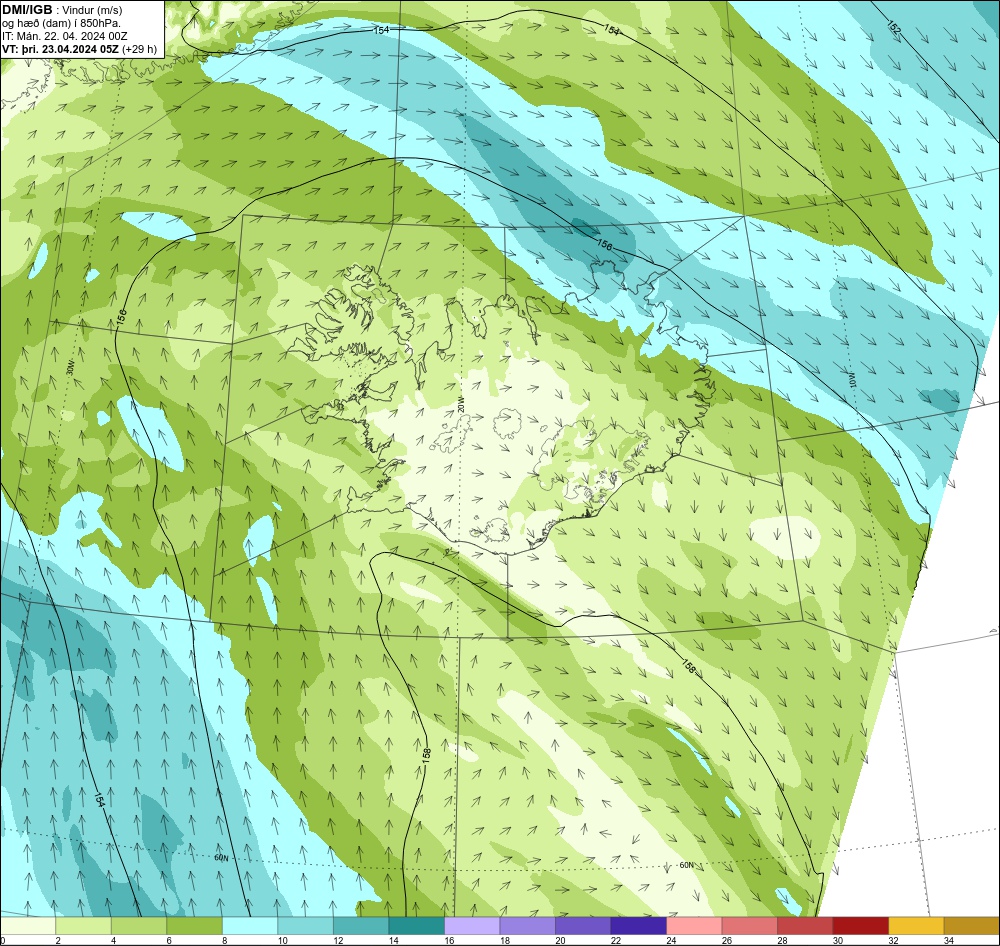Choose the 22–24 m/s deep indigo legend swatch
Viewport: 1000px width, 946px height.
pyautogui.click(x=638, y=926)
